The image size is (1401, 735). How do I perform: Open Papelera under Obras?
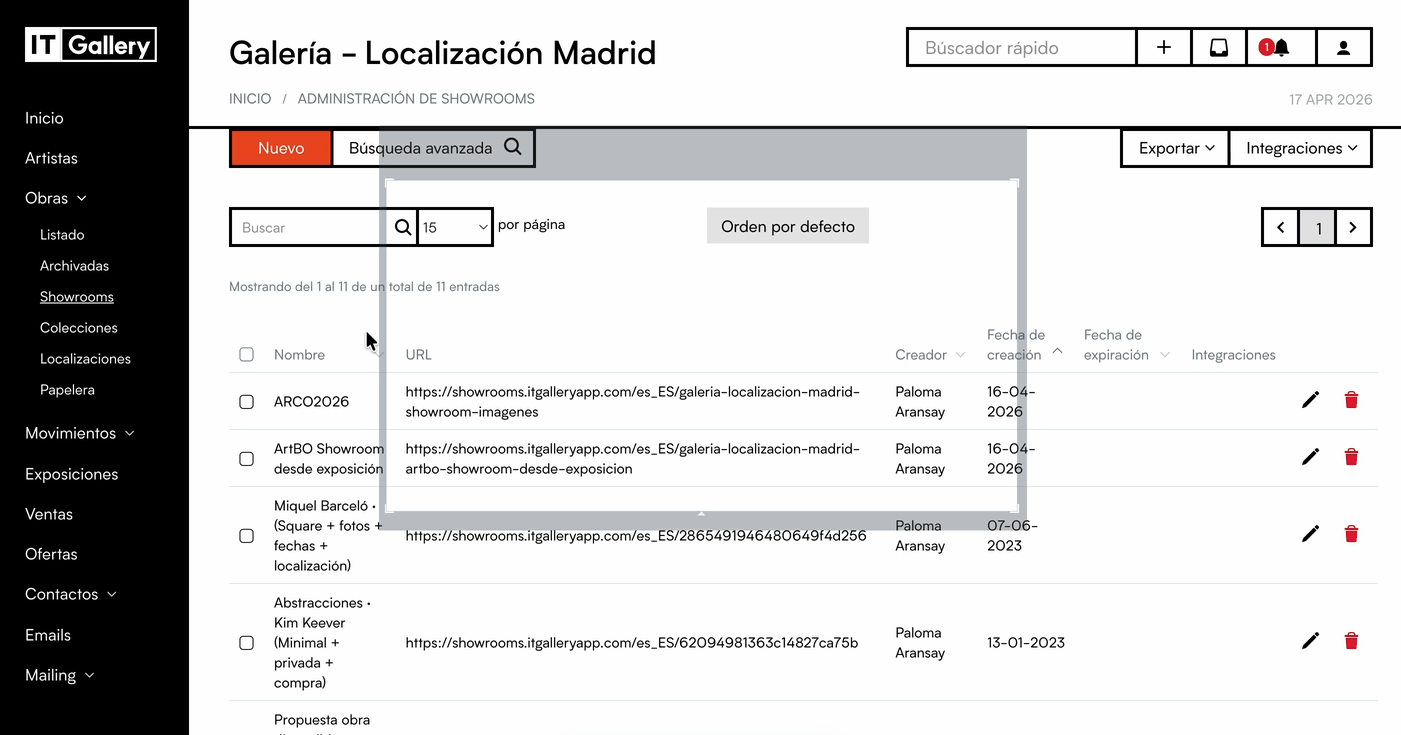point(67,390)
